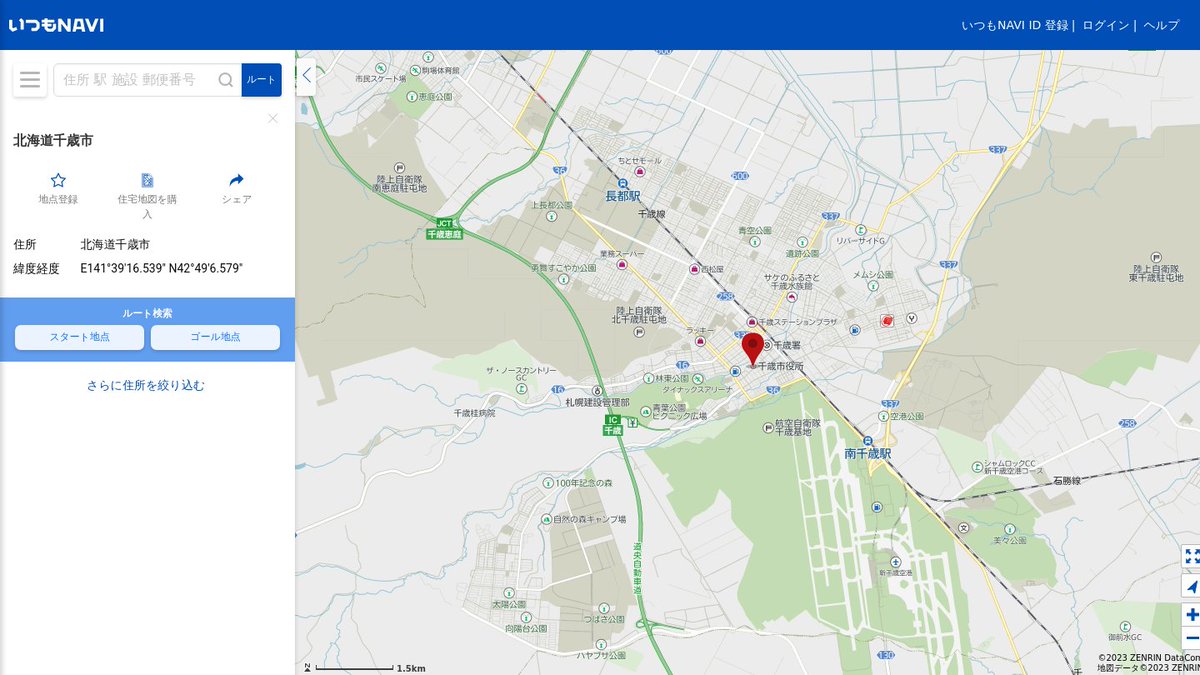
Task: Center map on current location arrow
Action: tap(1191, 586)
